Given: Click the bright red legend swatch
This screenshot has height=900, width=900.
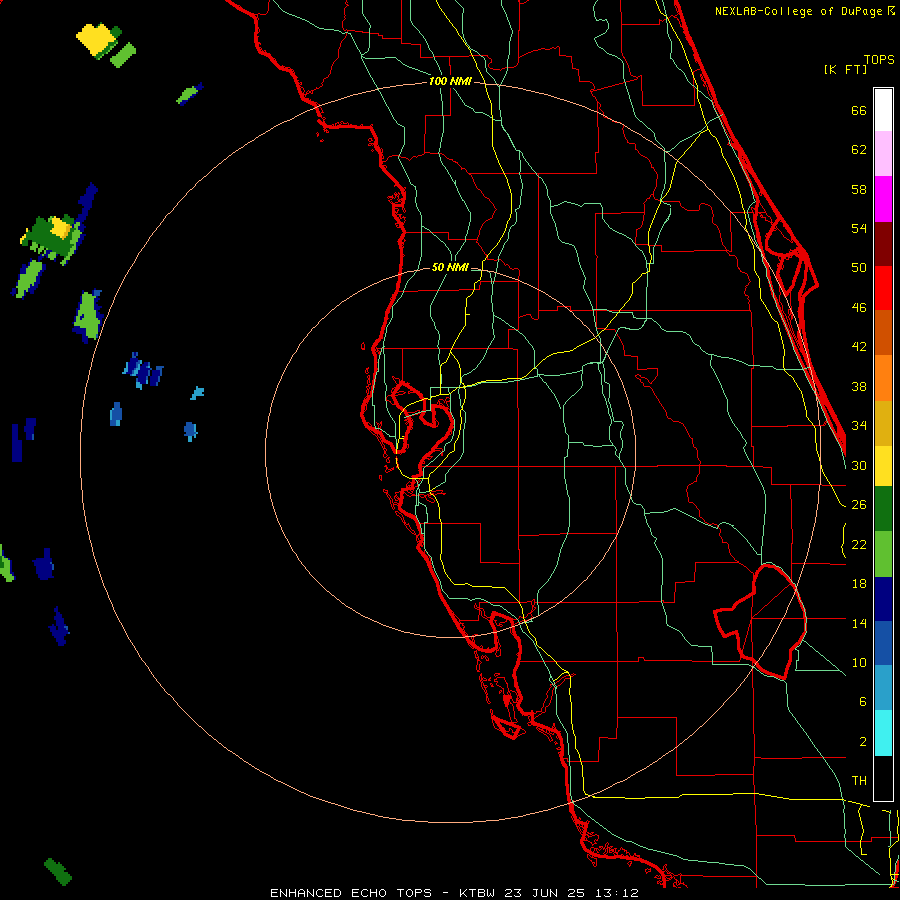Looking at the screenshot, I should click(x=883, y=288).
